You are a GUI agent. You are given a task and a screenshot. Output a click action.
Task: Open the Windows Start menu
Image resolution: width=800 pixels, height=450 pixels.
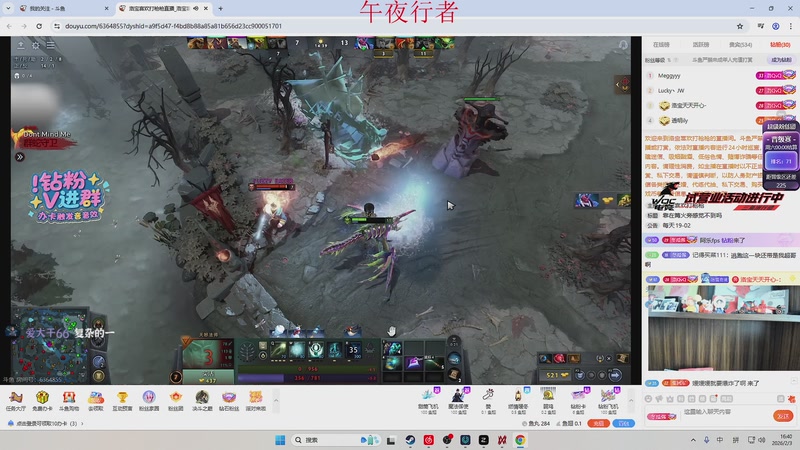280,440
